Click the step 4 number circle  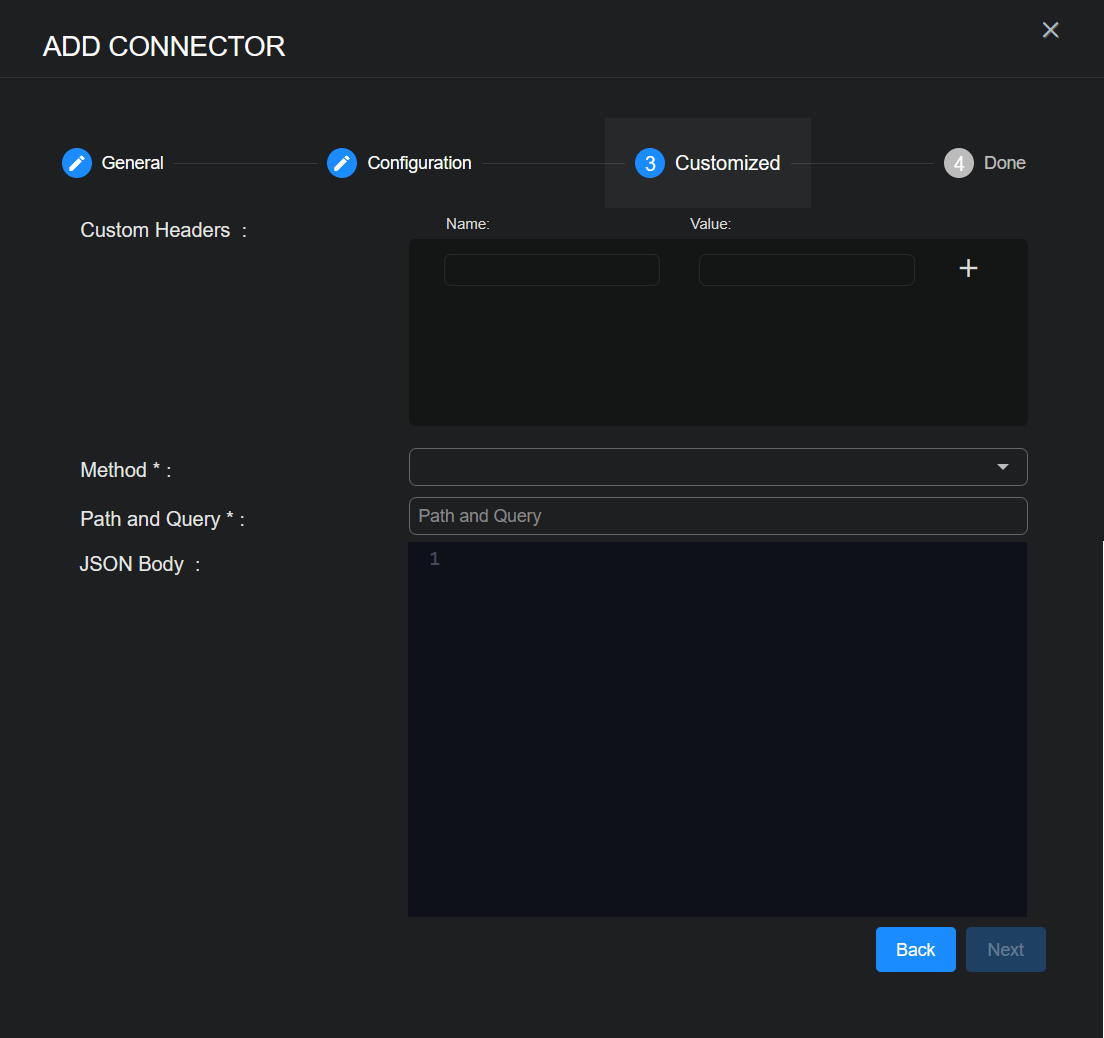(958, 163)
